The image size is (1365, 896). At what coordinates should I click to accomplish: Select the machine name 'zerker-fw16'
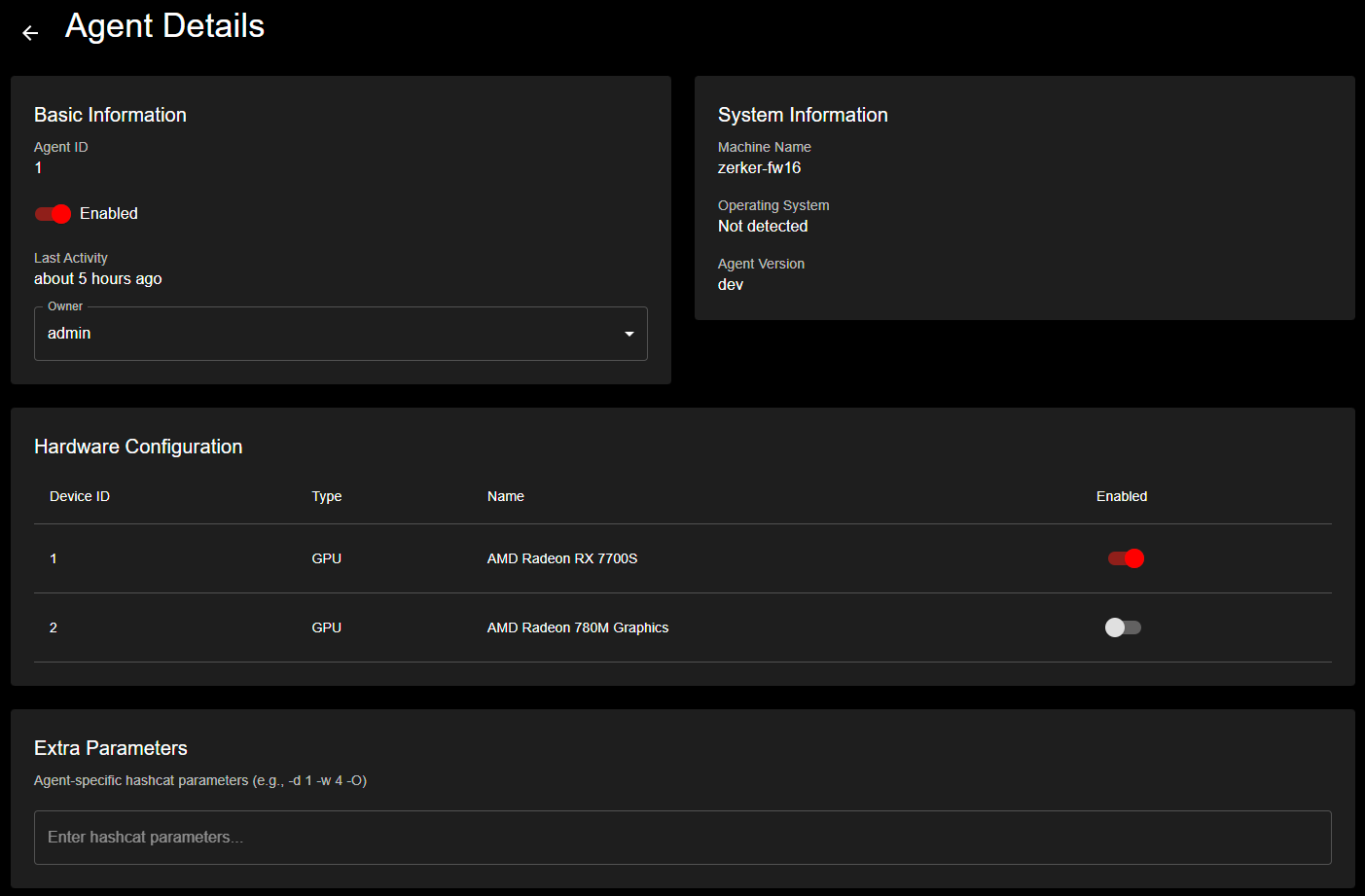759,167
